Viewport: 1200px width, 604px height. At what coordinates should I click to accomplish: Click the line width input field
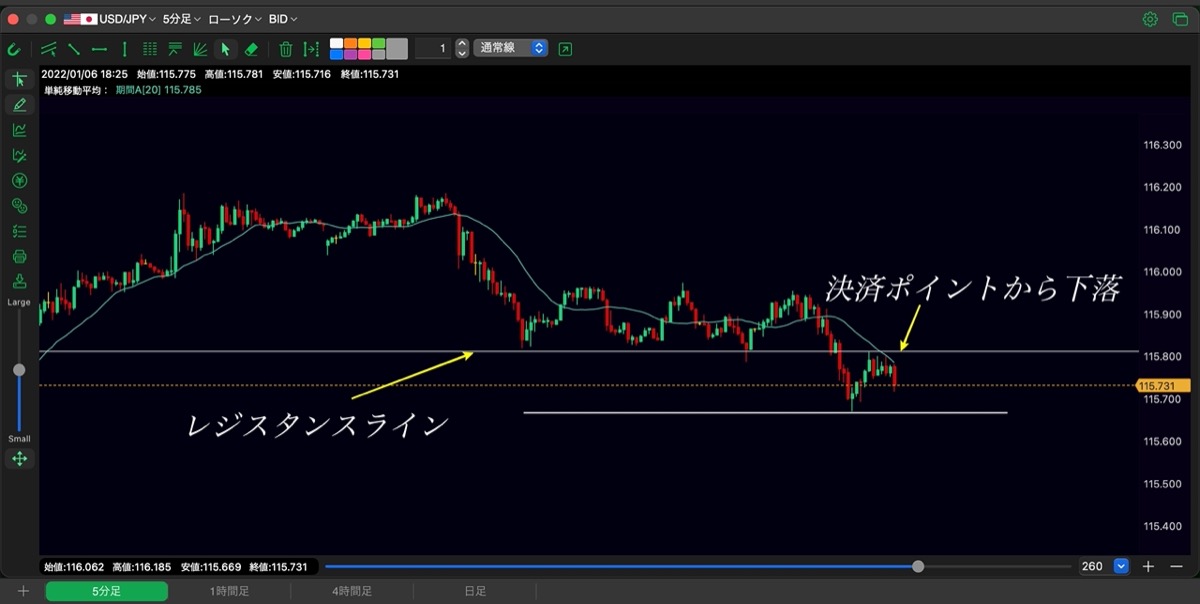(x=433, y=48)
